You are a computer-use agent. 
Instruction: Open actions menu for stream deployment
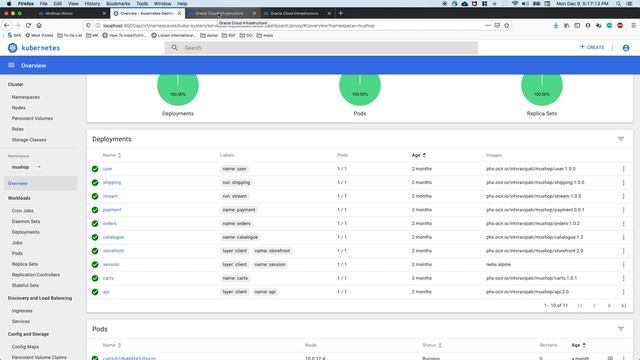coord(623,196)
